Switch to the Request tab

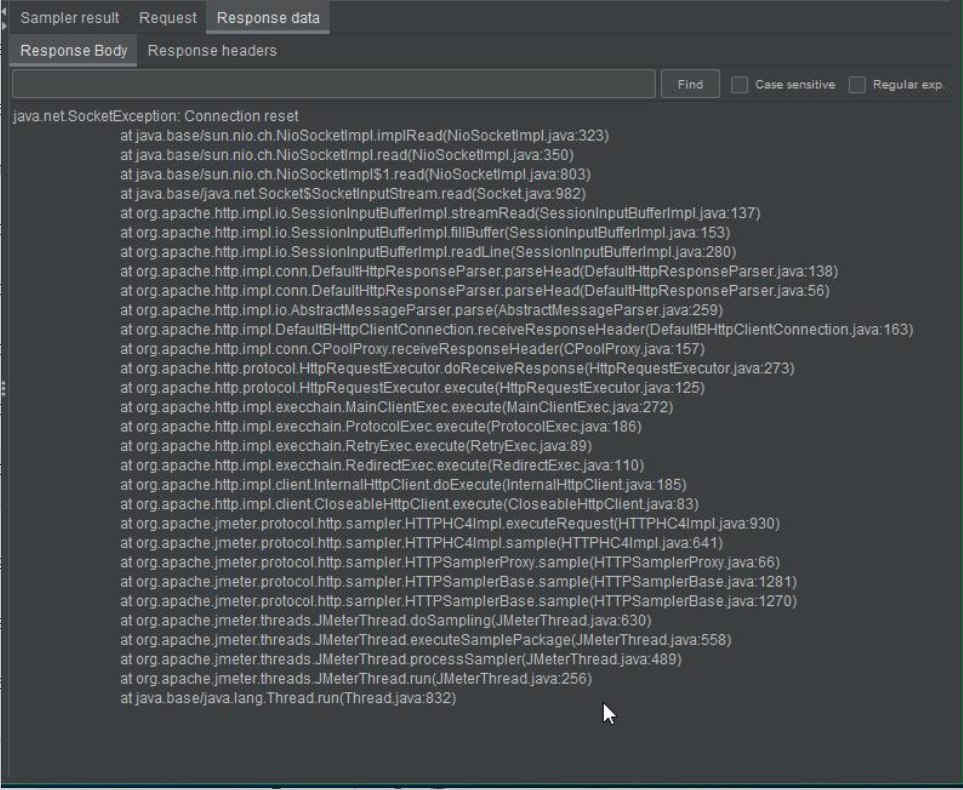pyautogui.click(x=168, y=18)
